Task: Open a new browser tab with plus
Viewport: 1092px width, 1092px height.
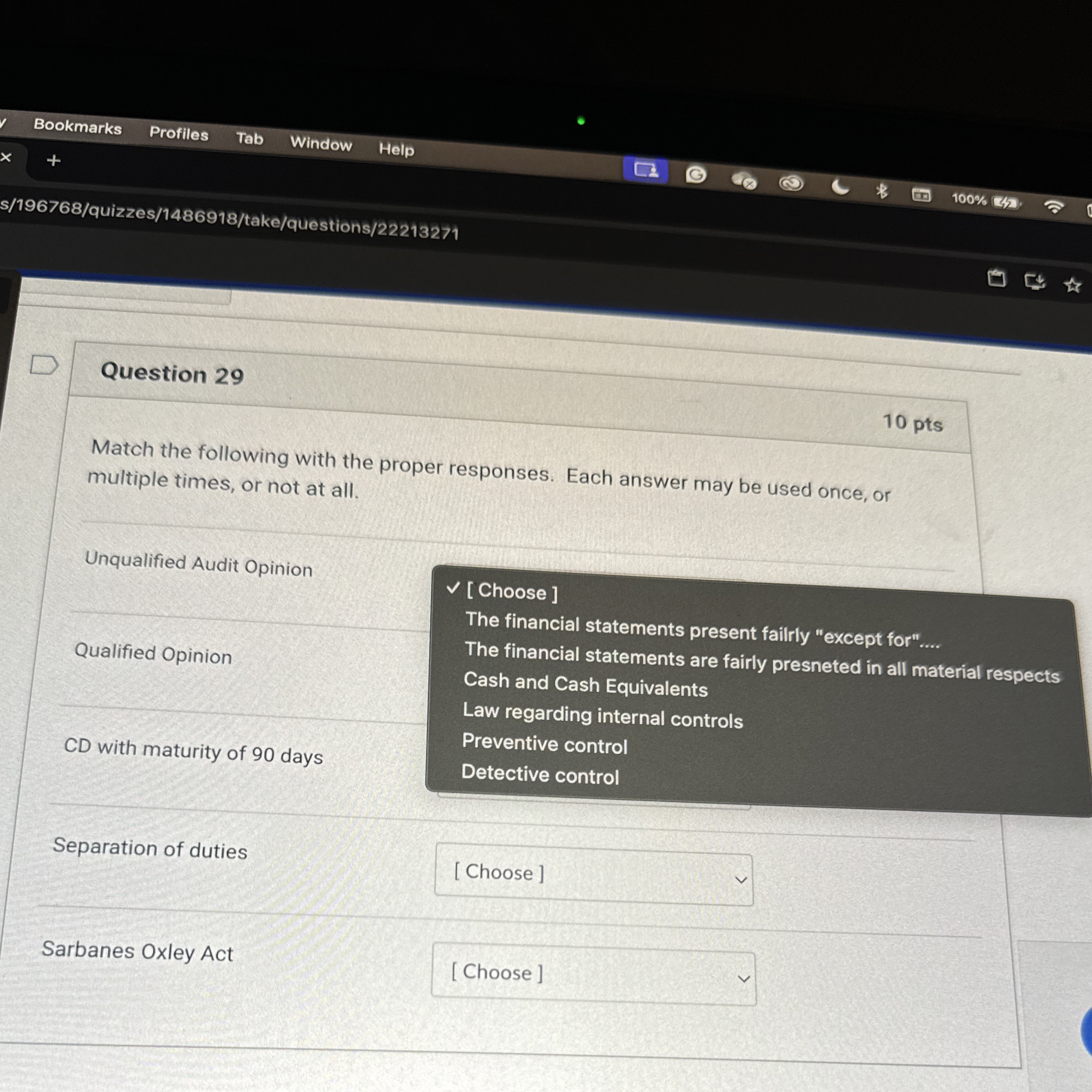Action: point(54,161)
